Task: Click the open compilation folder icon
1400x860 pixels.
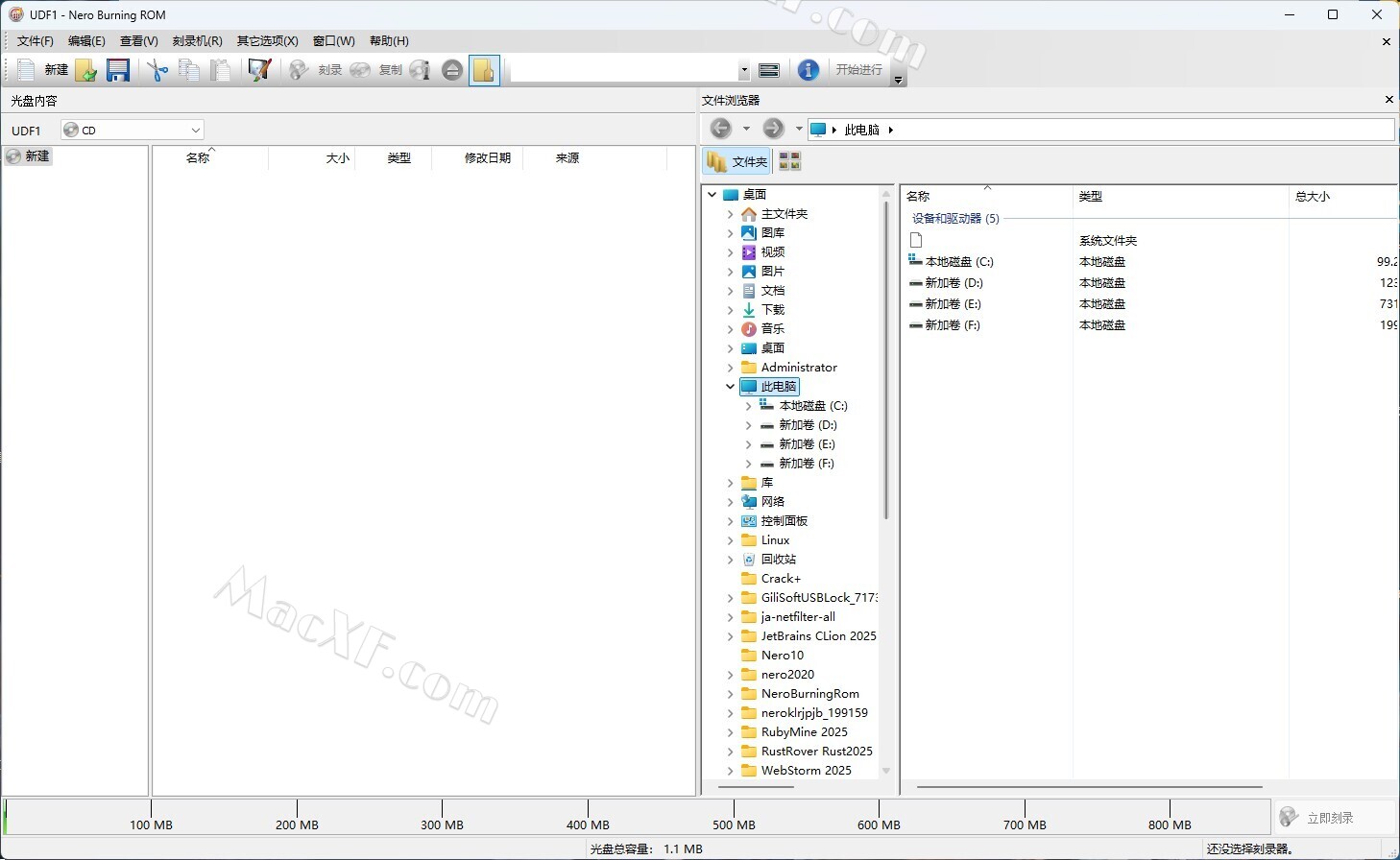Action: tap(86, 70)
